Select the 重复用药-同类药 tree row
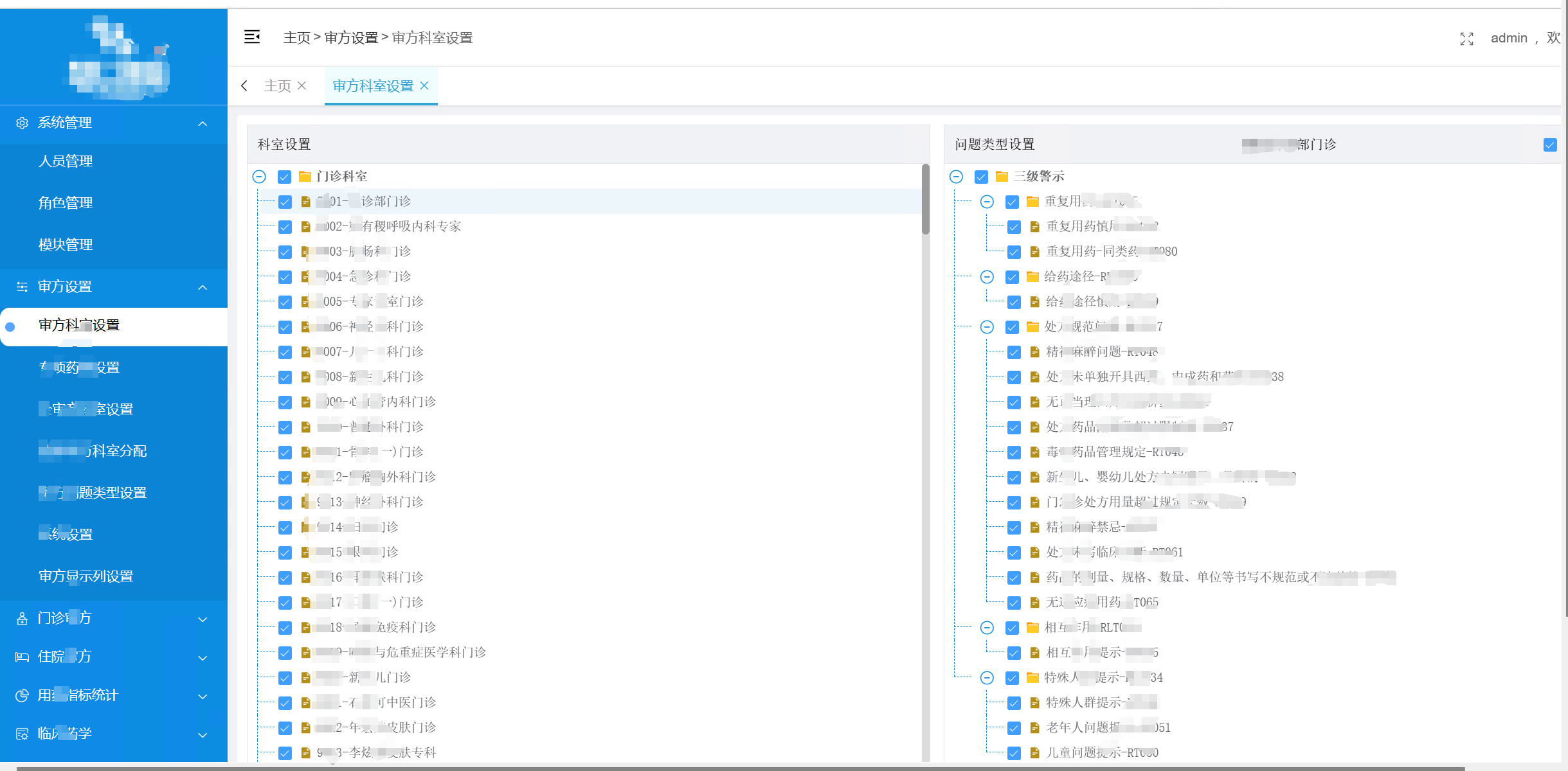 tap(1112, 252)
